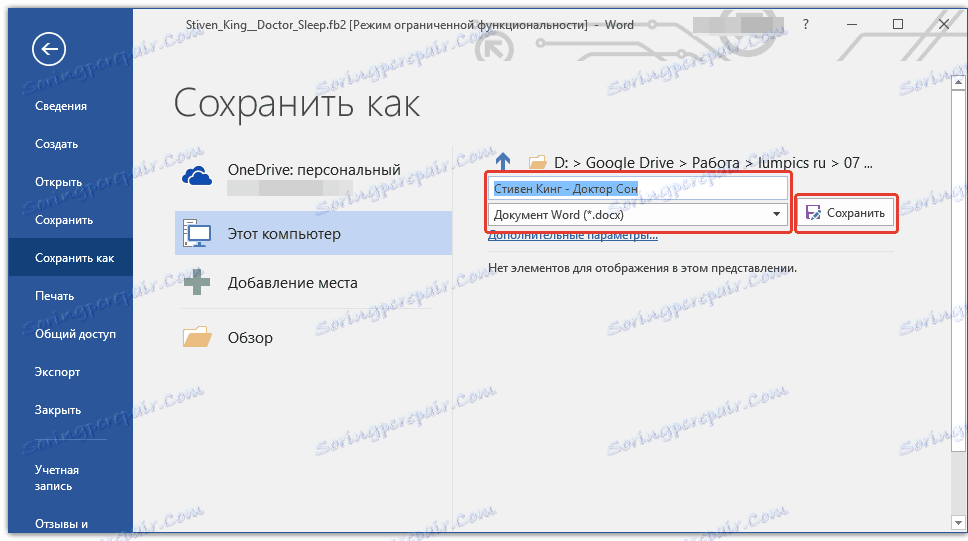Click the file name field
The image size is (968, 541).
(638, 189)
